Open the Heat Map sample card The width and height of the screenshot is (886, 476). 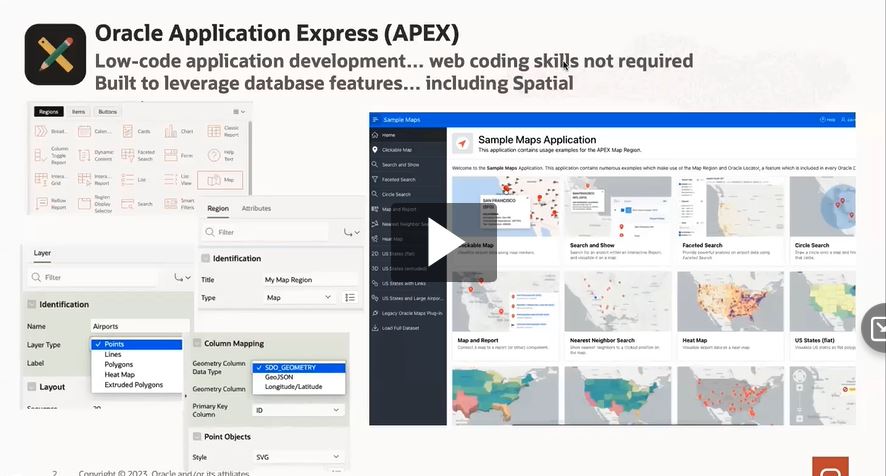(x=731, y=315)
